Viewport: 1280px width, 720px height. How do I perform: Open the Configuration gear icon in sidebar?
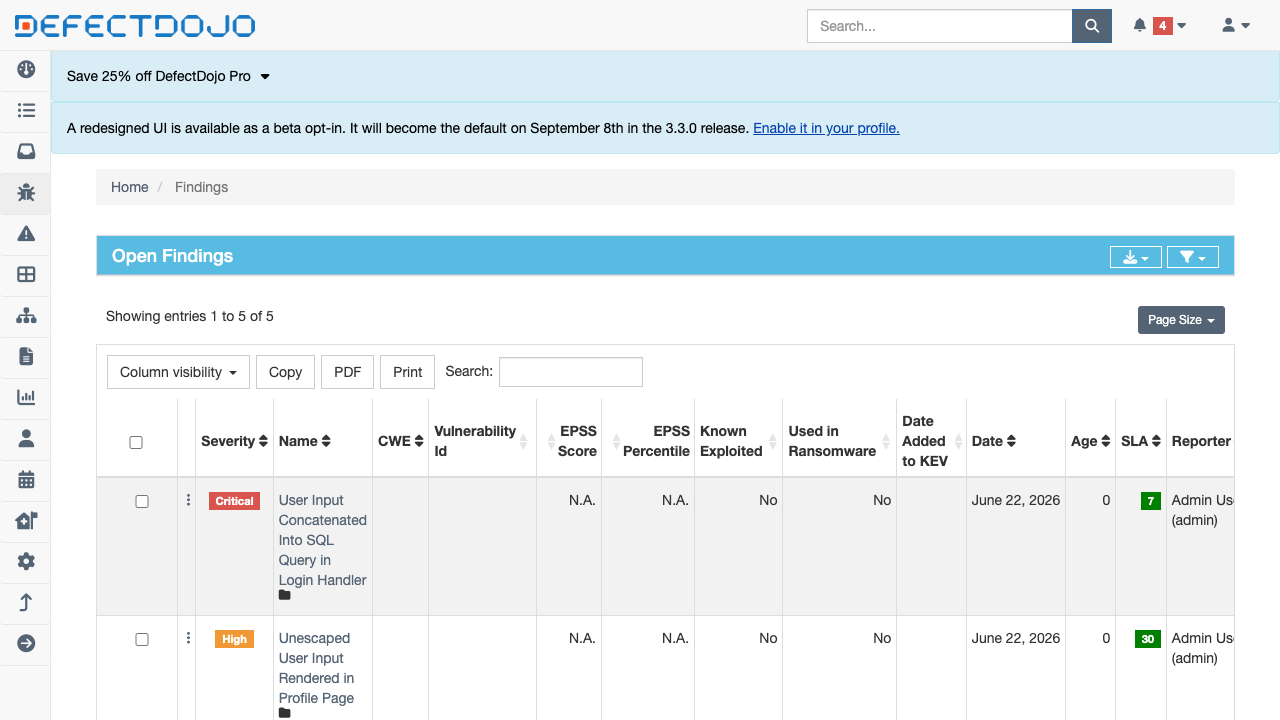pyautogui.click(x=26, y=561)
